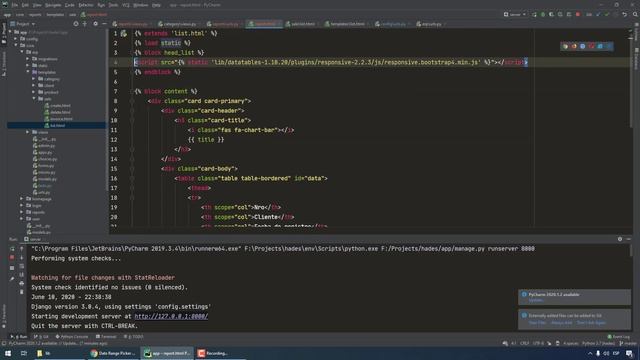Click the trash clear-all icon in Run panel
The image size is (640, 360).
point(22,292)
